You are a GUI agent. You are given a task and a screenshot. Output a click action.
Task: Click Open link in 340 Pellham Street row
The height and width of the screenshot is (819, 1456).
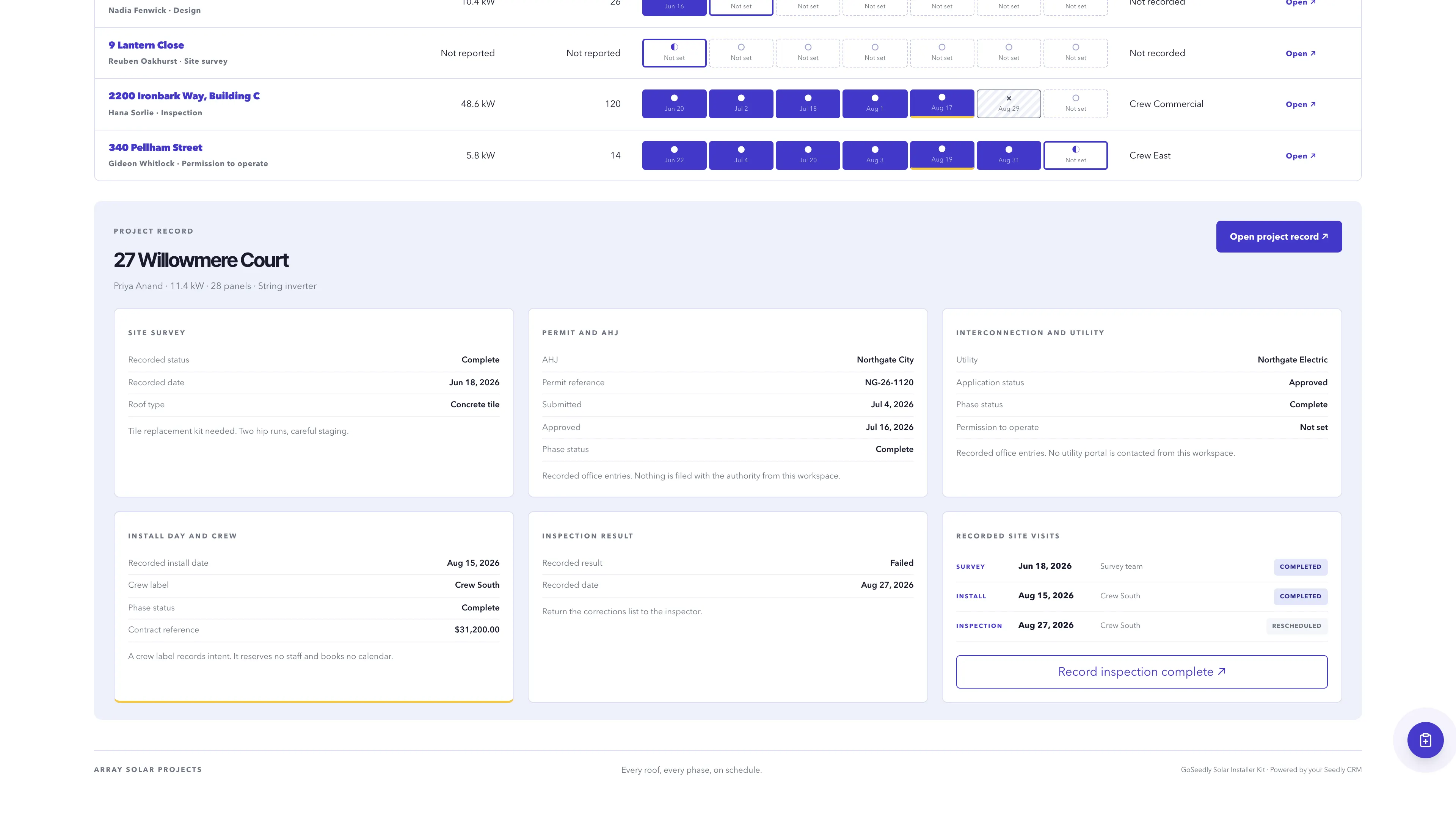point(1300,156)
